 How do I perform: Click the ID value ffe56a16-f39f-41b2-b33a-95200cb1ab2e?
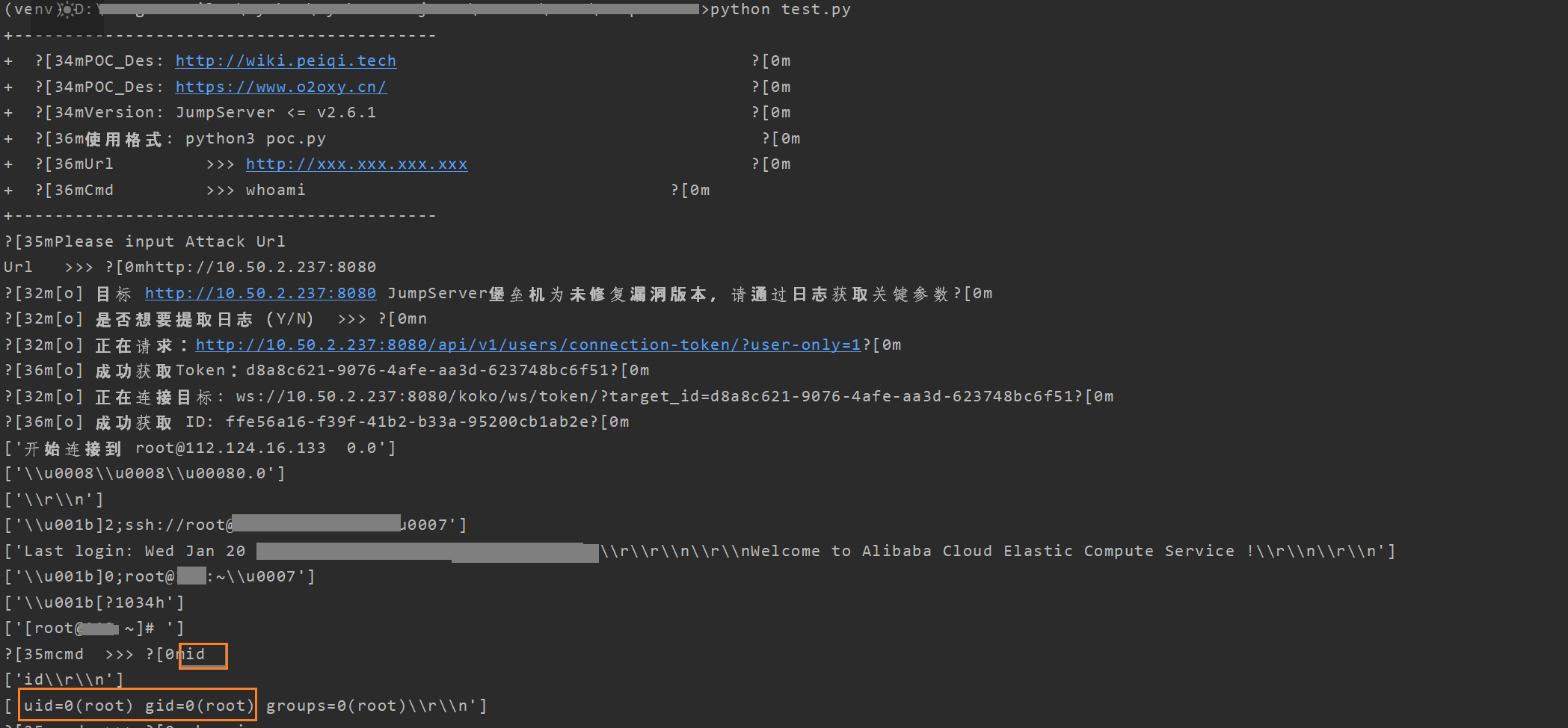407,422
